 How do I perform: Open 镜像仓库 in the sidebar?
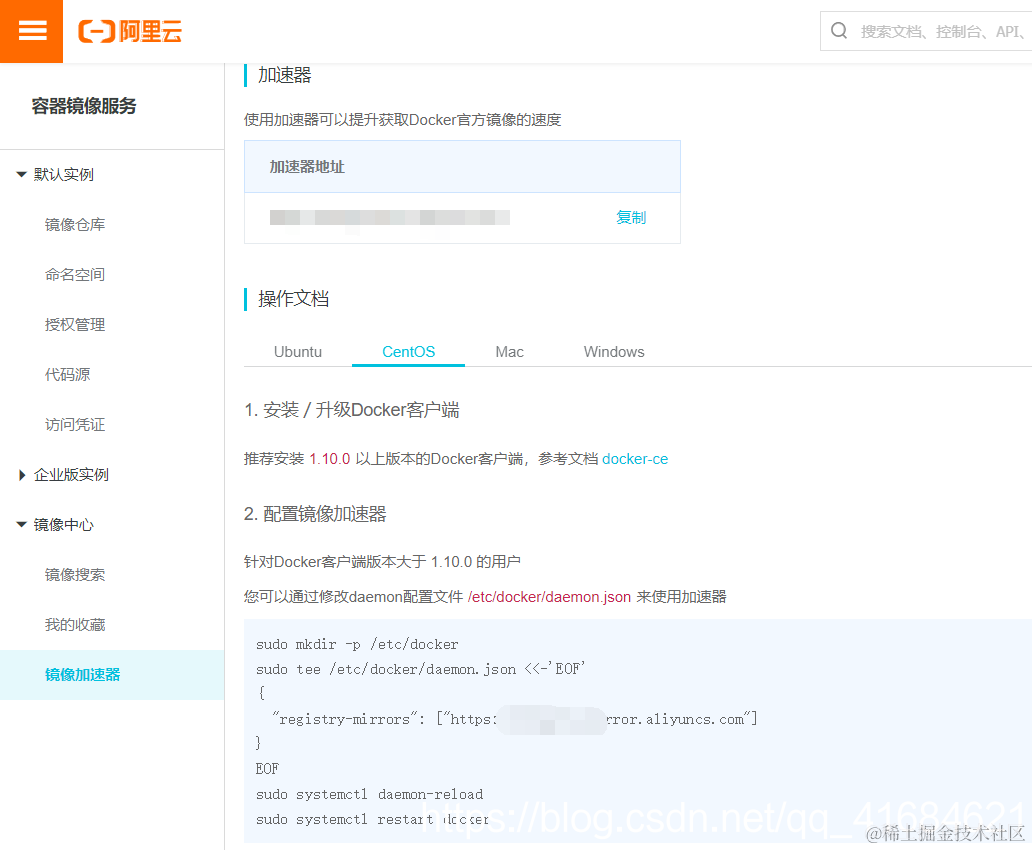[75, 224]
